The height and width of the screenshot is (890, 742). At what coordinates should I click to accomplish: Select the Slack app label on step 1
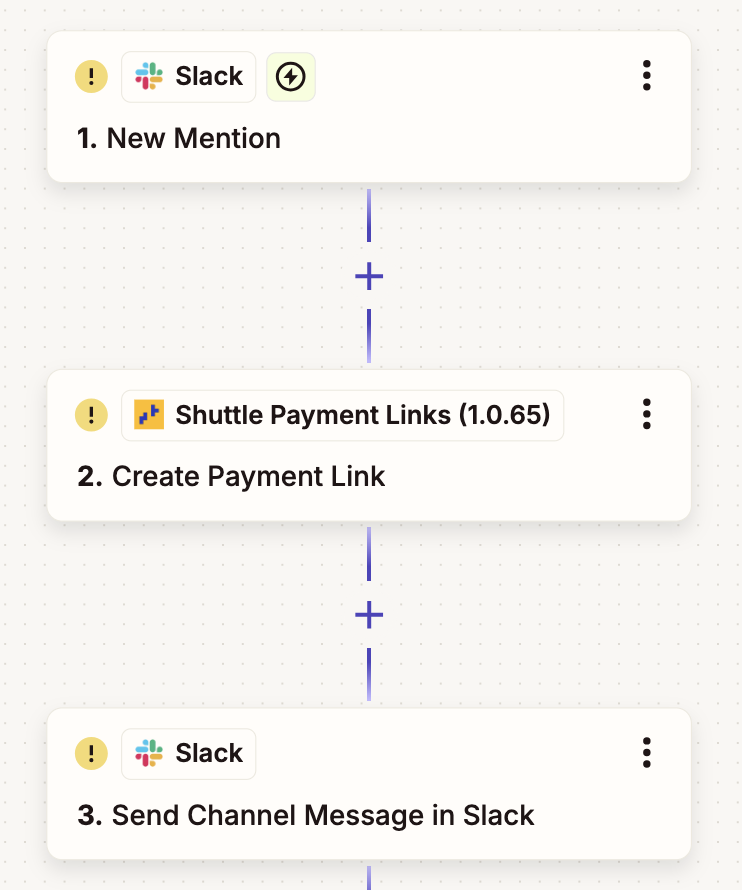[210, 76]
